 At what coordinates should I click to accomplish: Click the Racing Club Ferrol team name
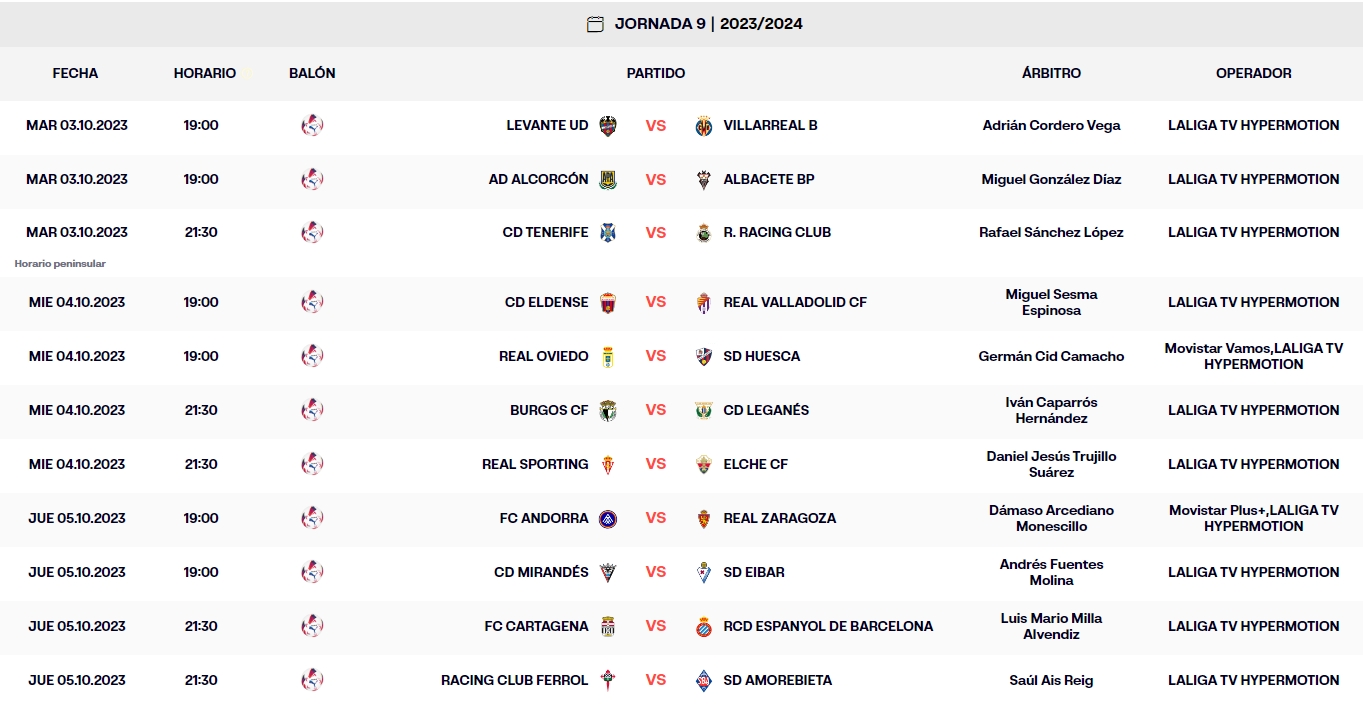click(514, 681)
